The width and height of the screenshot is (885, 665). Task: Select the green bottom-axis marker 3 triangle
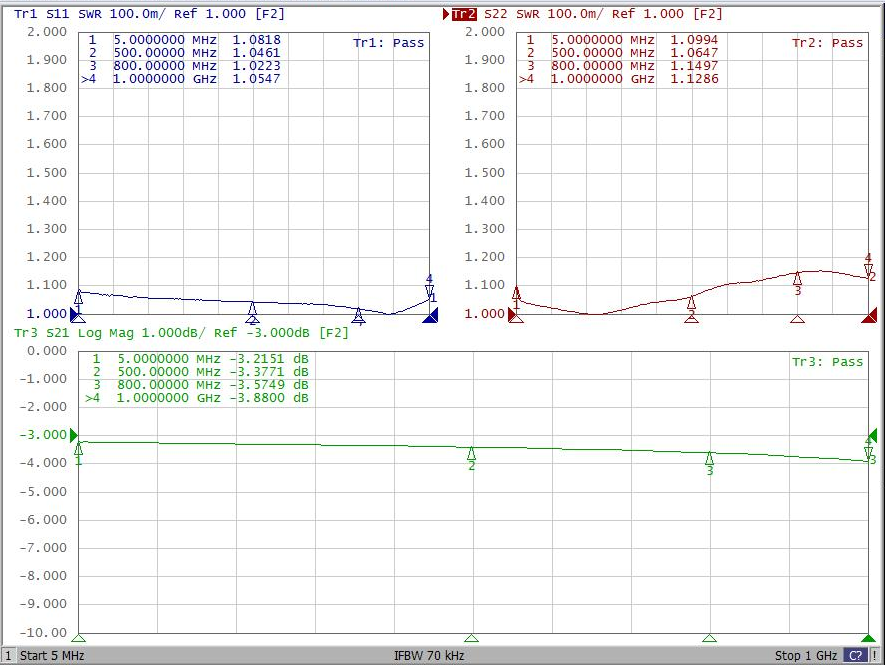click(x=709, y=638)
